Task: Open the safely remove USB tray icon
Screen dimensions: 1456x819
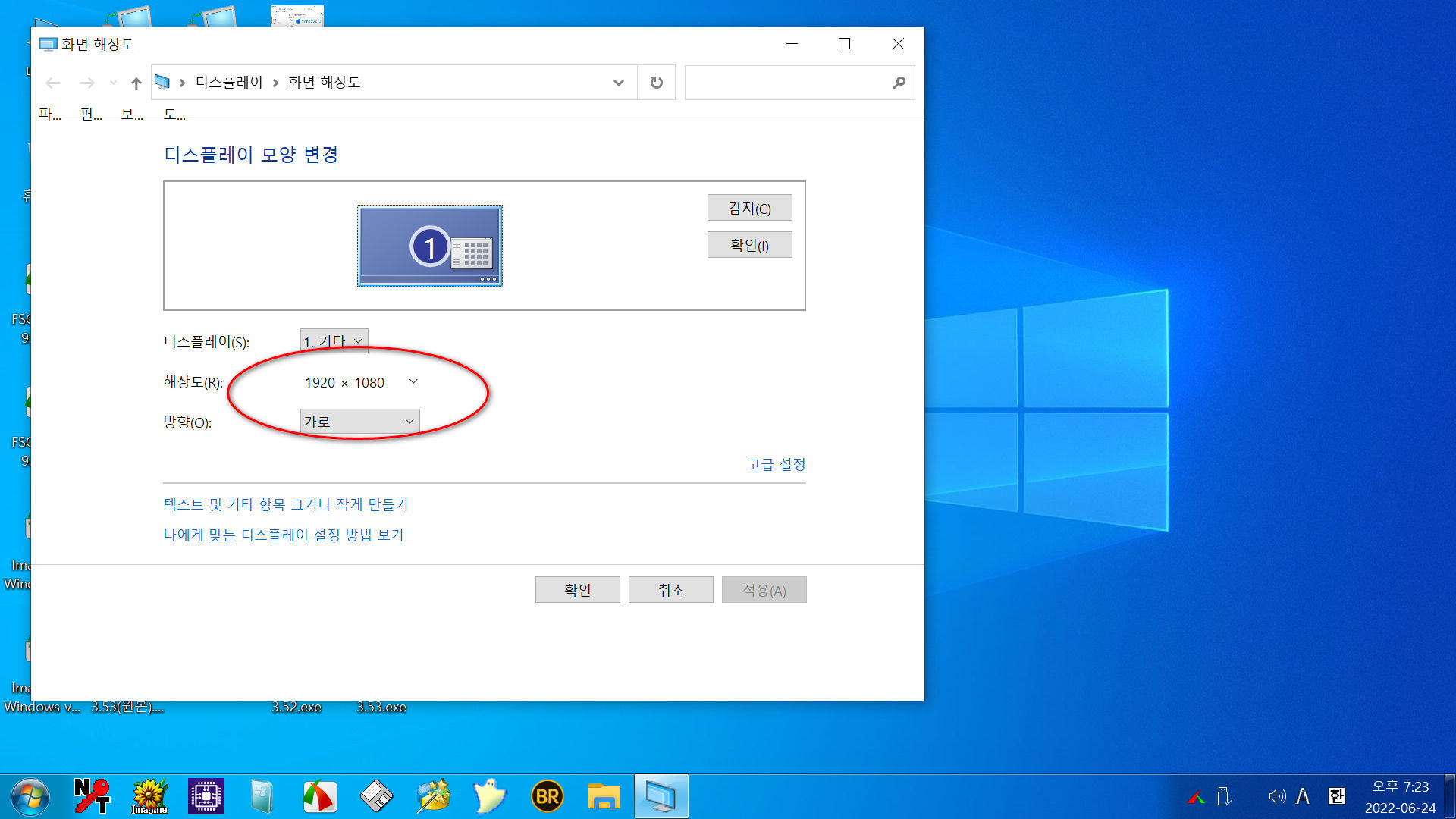Action: point(1223,796)
